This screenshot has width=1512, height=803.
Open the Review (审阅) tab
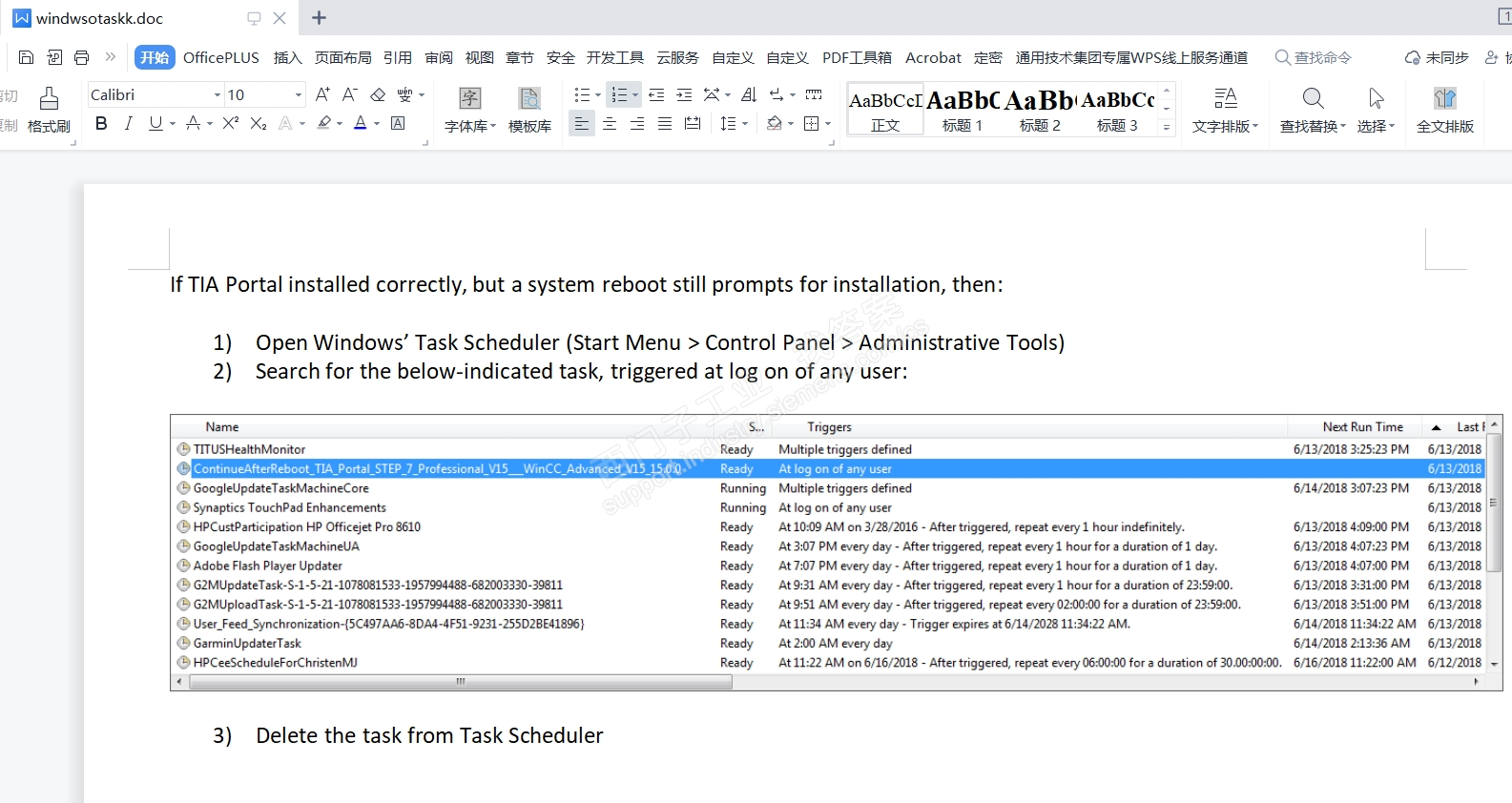pos(439,57)
